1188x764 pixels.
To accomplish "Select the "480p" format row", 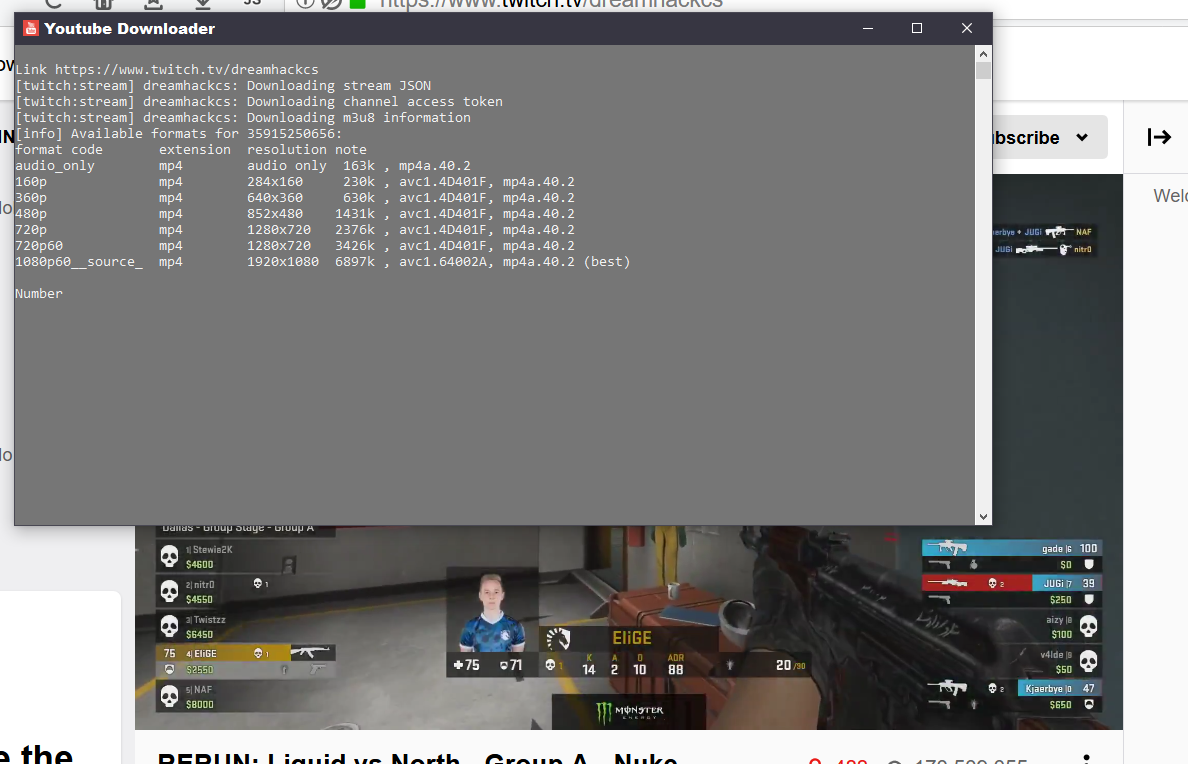I will click(295, 214).
